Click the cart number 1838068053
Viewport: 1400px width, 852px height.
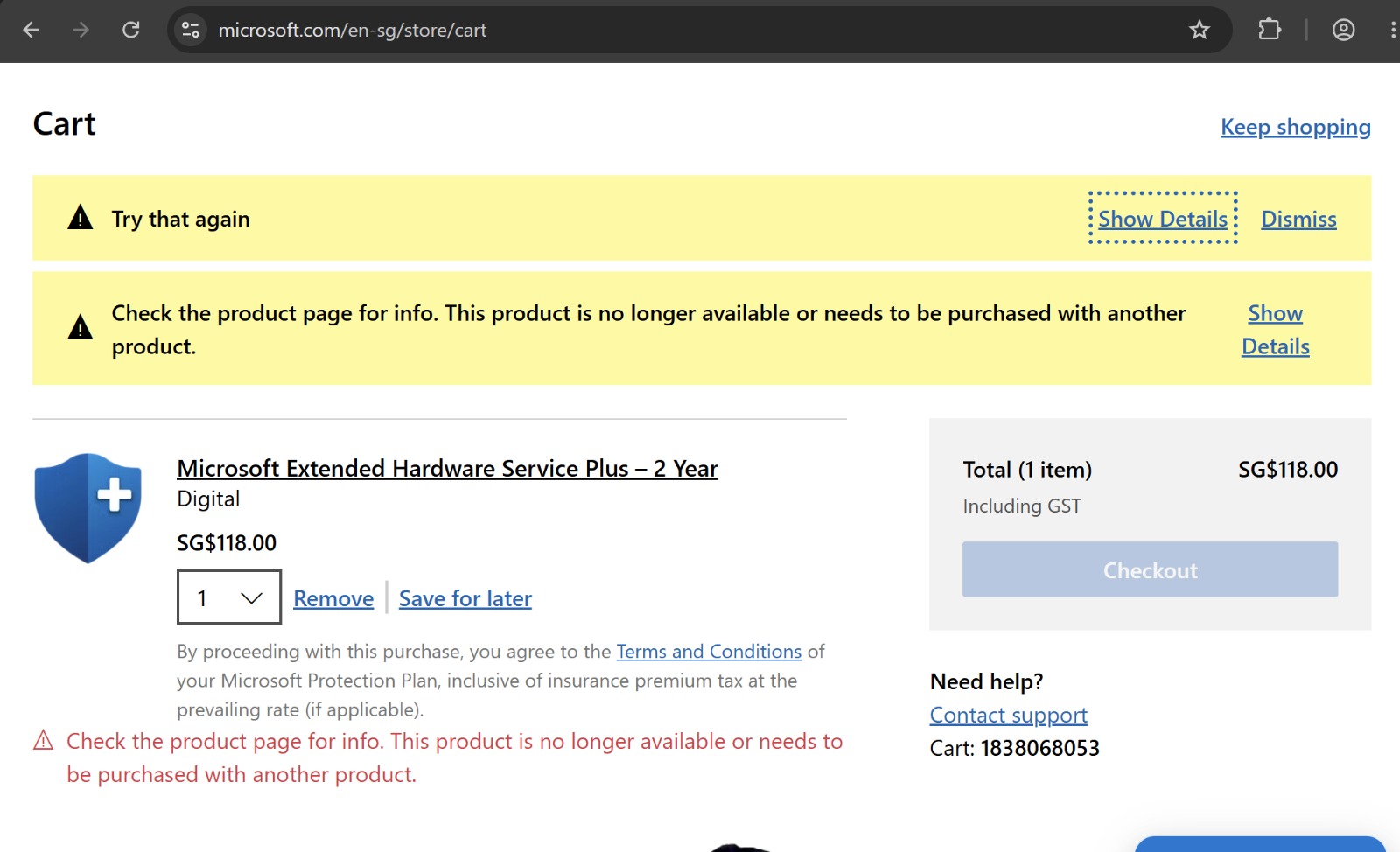1040,748
